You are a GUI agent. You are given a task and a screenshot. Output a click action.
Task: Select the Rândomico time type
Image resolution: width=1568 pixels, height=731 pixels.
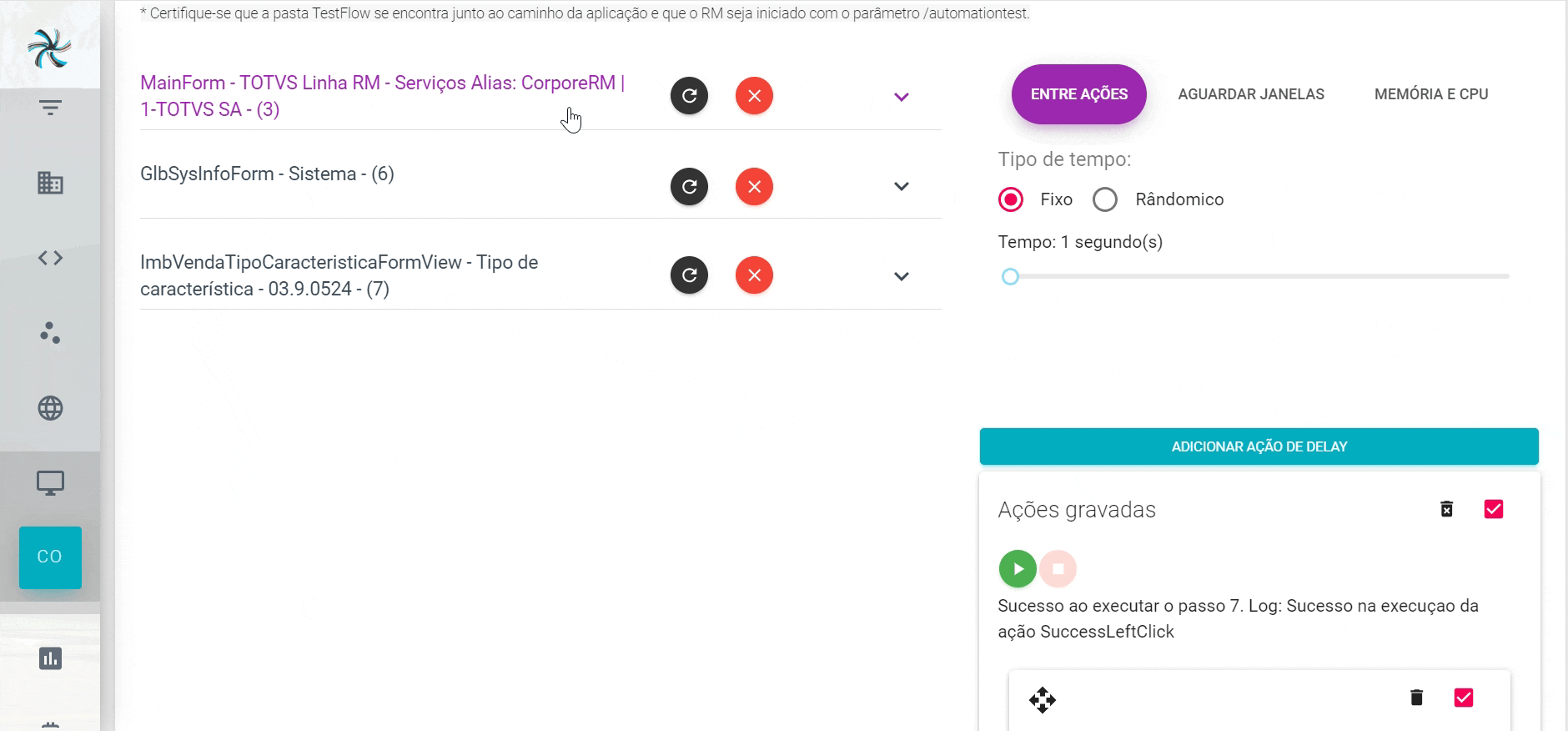click(1105, 199)
